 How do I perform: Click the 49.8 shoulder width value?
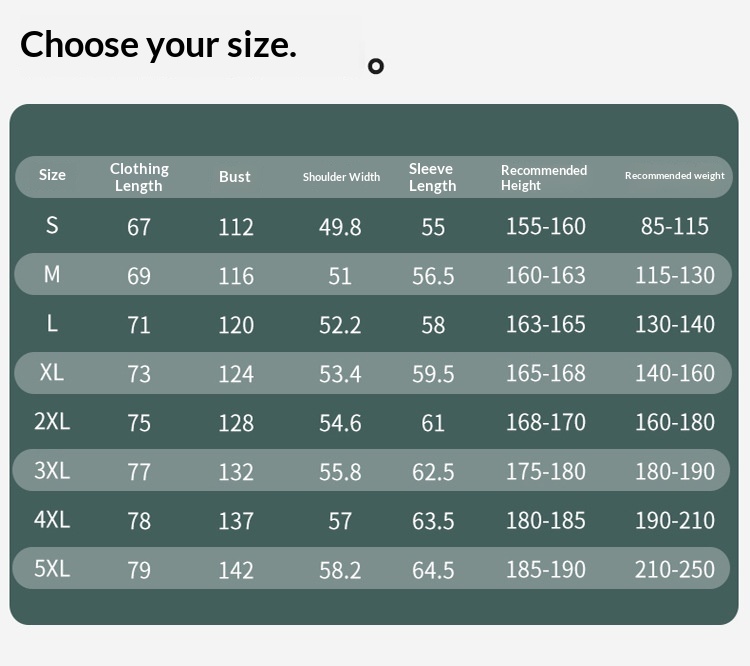pyautogui.click(x=340, y=227)
